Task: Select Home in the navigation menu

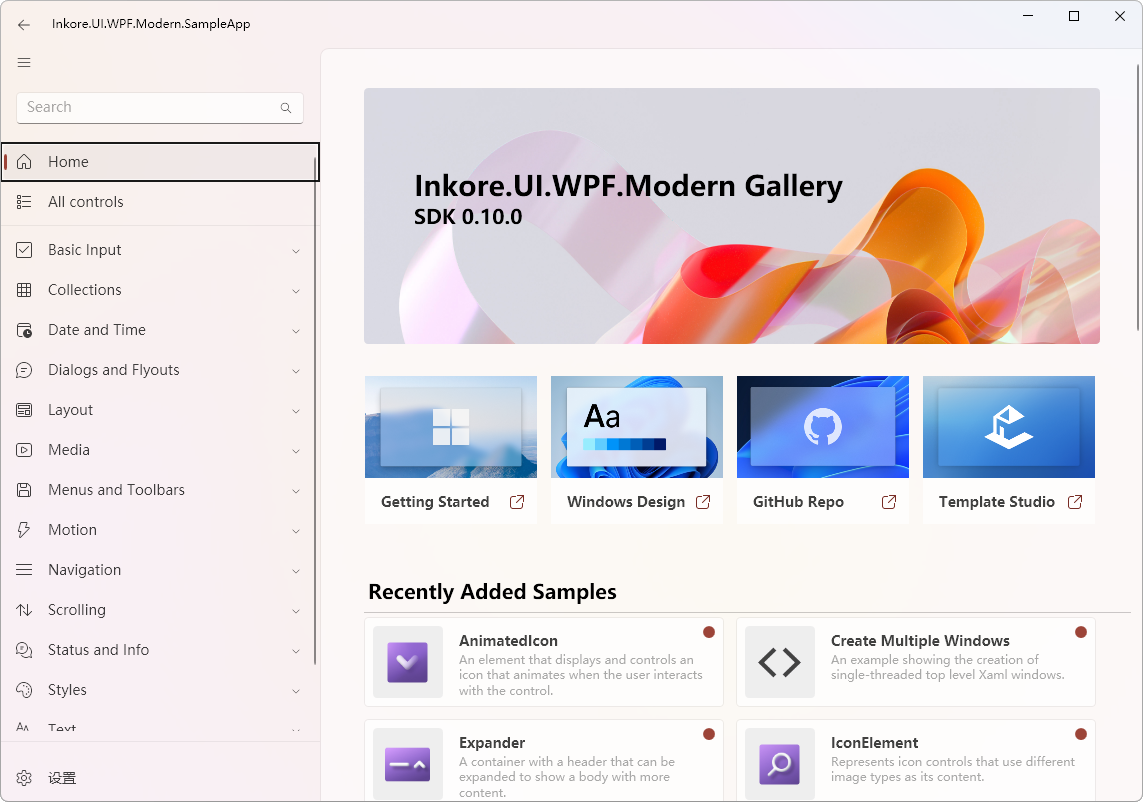Action: click(160, 162)
